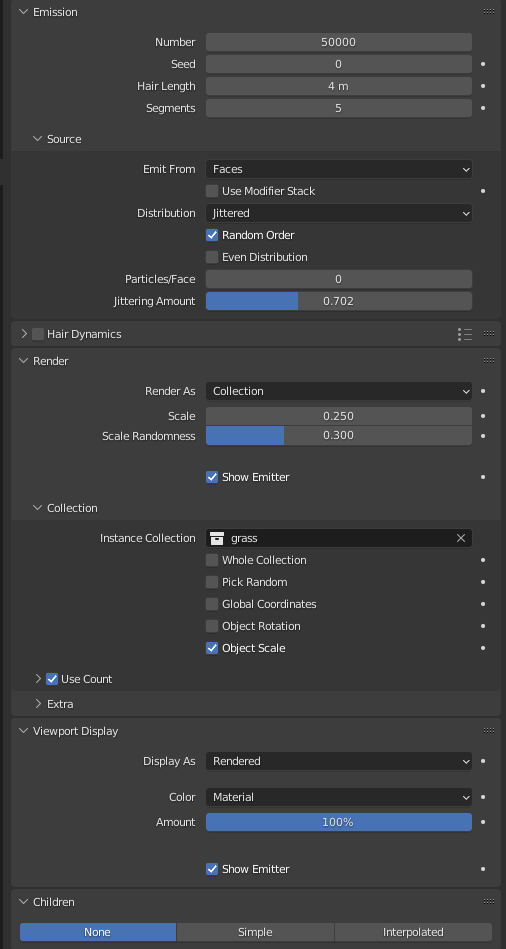Open the Render As dropdown
The image size is (506, 949).
point(338,392)
